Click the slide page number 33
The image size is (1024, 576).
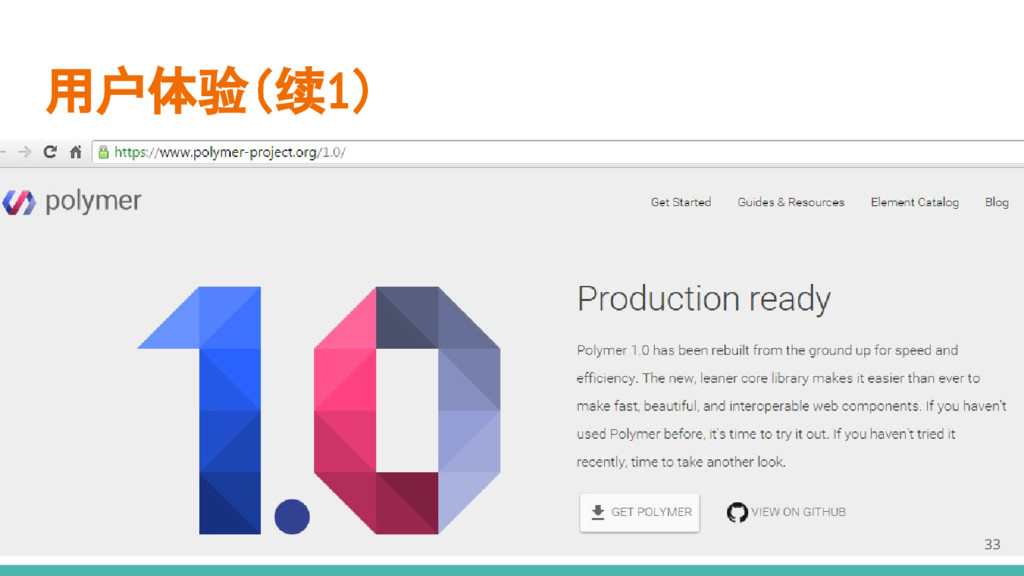pyautogui.click(x=992, y=545)
